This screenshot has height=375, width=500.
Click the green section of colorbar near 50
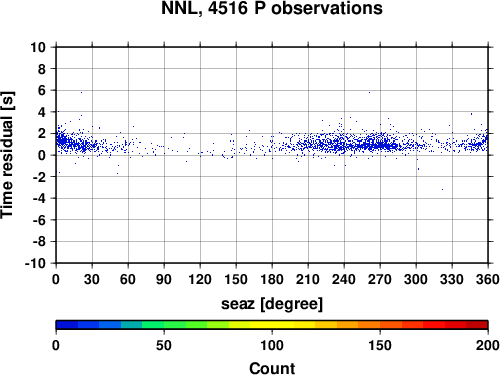click(x=164, y=325)
